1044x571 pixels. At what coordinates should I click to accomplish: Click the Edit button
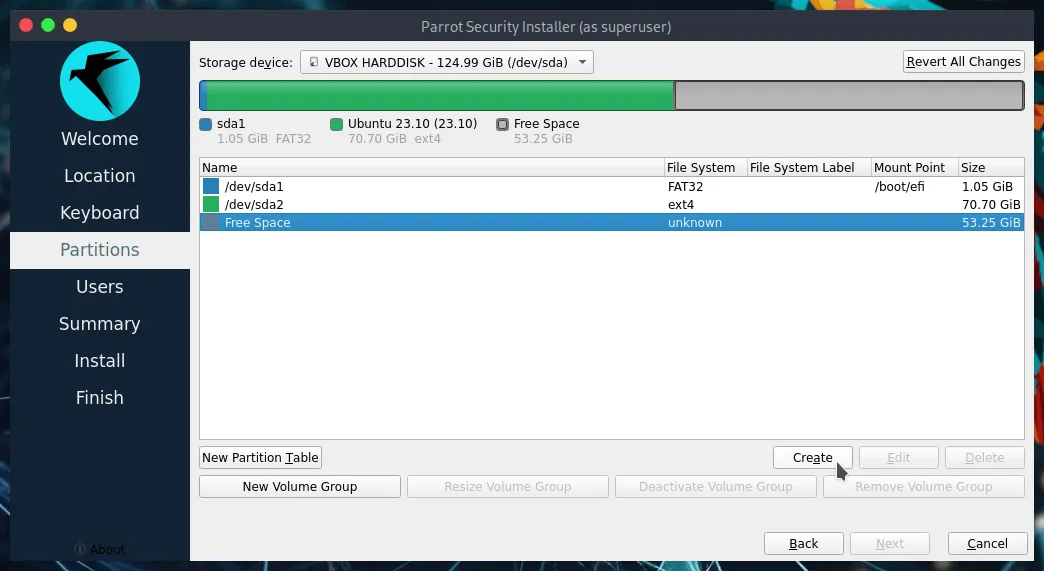click(x=899, y=458)
